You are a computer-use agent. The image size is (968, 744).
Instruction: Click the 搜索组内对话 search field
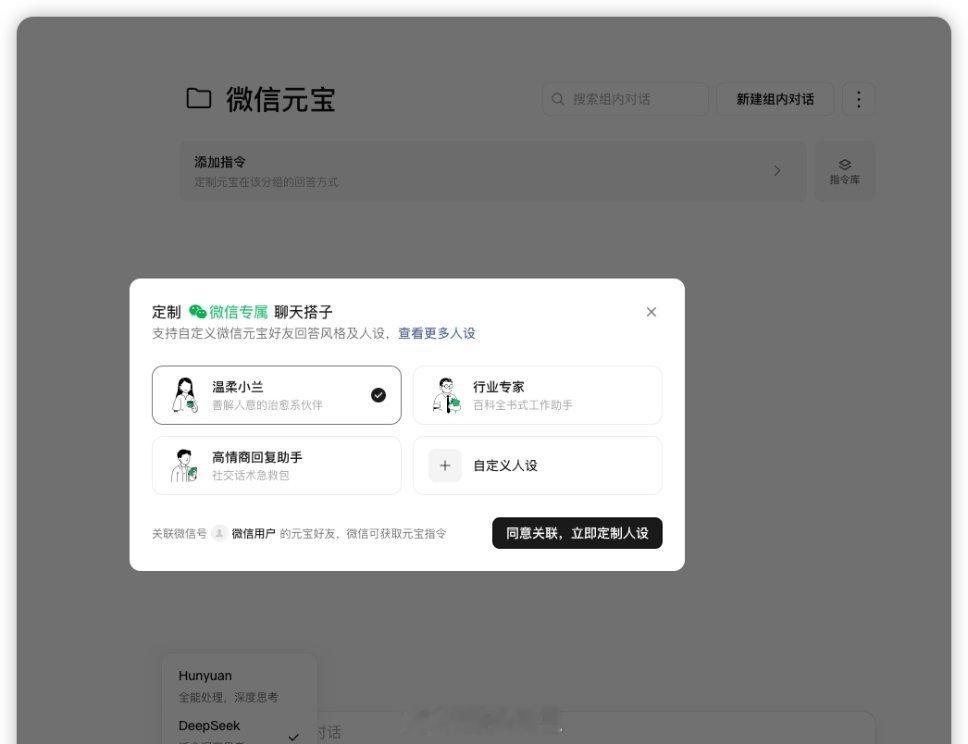tap(625, 99)
